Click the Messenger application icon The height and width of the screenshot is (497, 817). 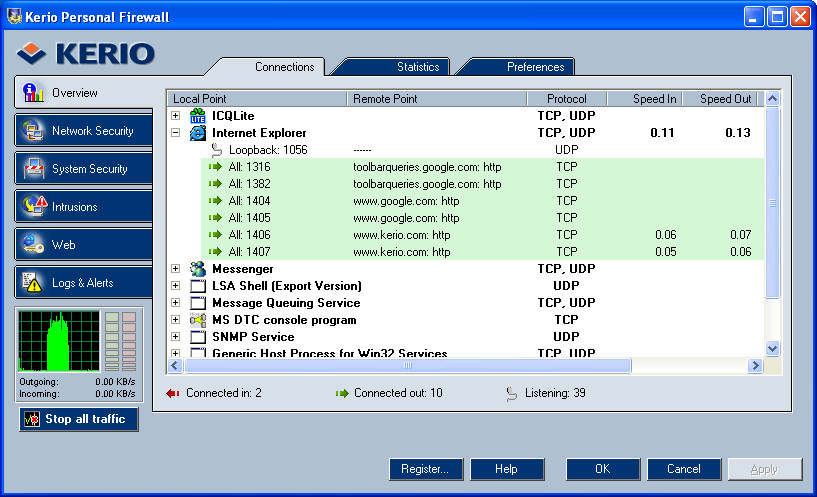pos(198,269)
